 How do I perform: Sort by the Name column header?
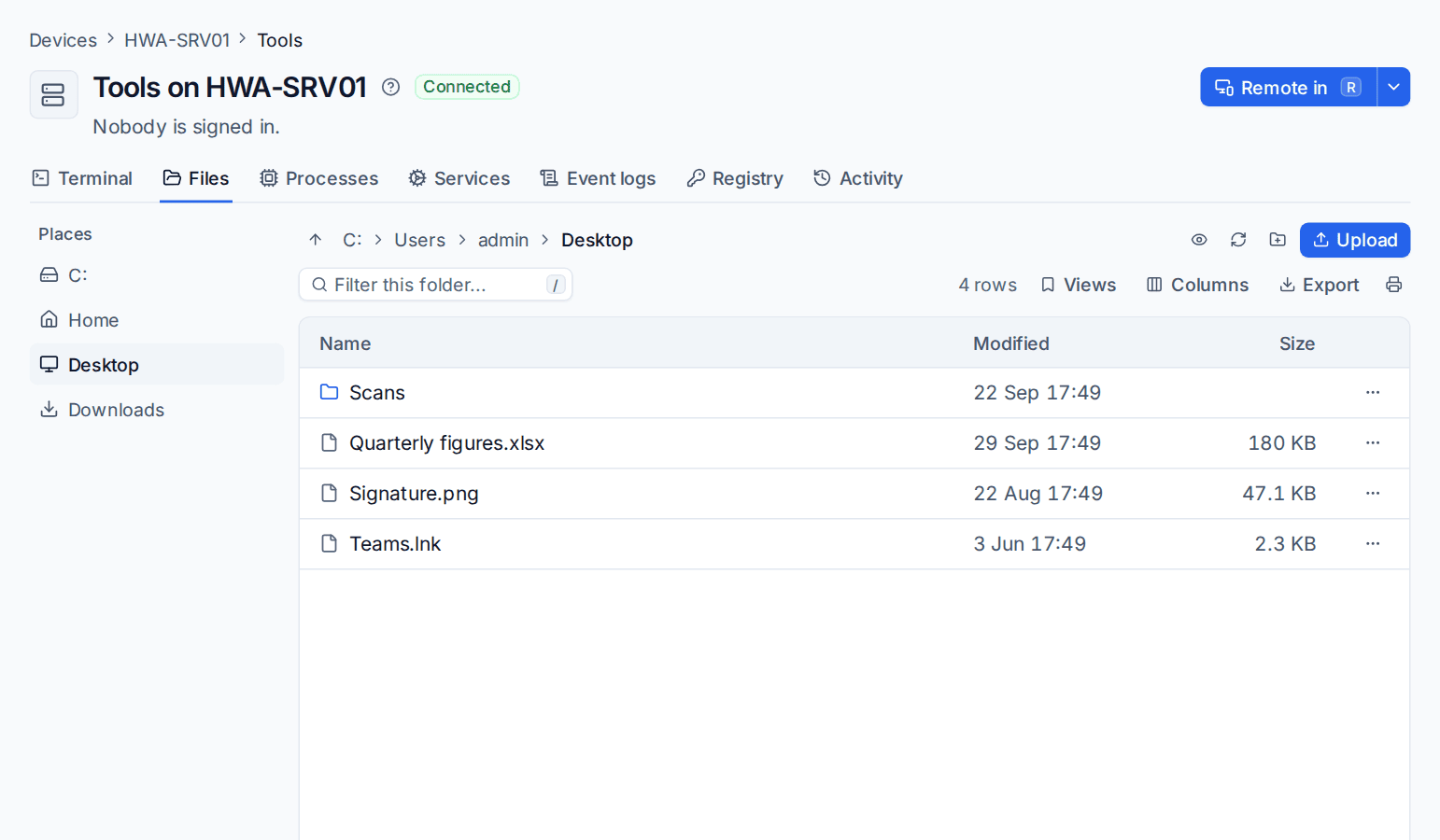click(346, 343)
